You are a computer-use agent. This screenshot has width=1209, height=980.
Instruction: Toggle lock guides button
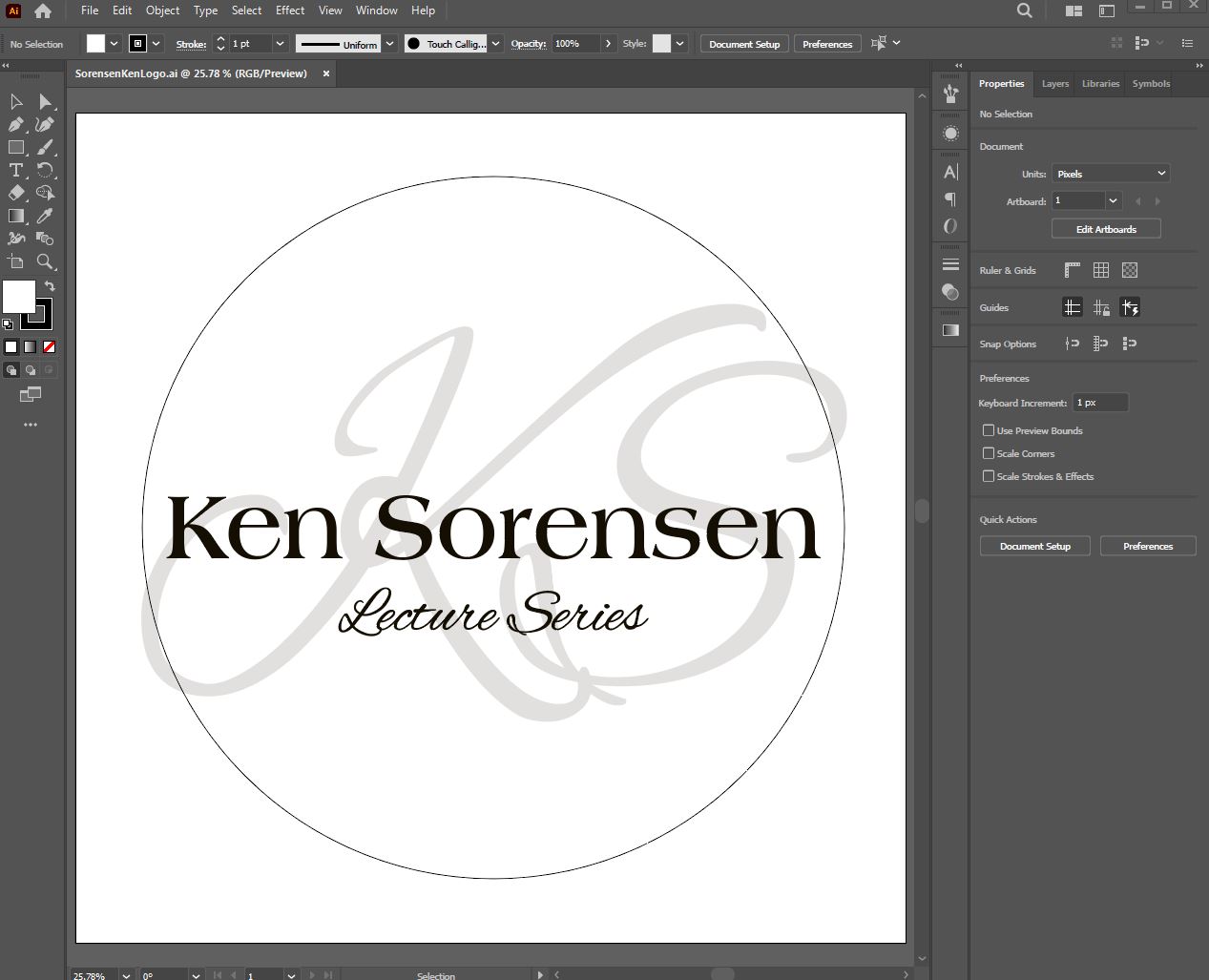[1101, 307]
